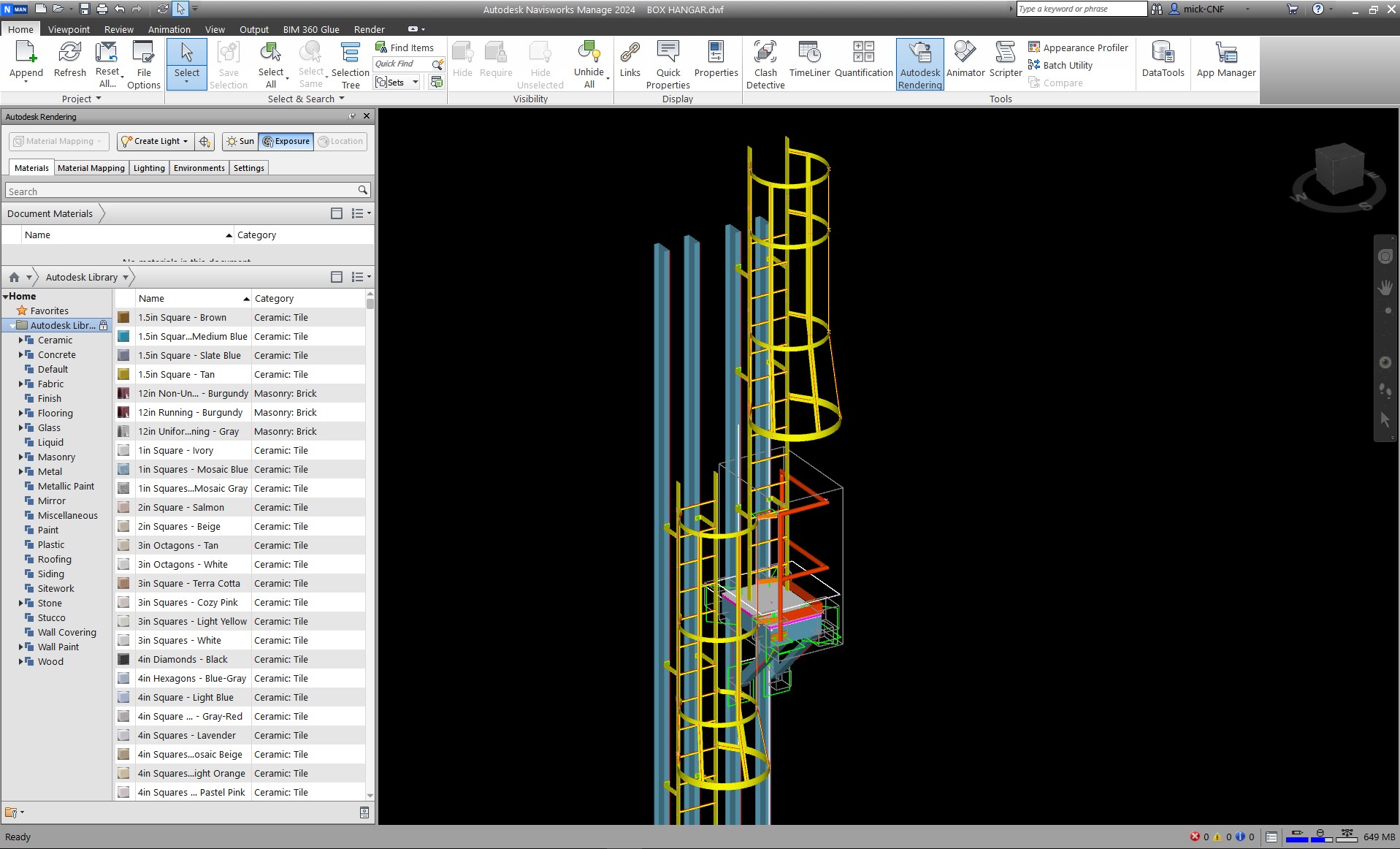The width and height of the screenshot is (1400, 849).
Task: Refresh the model files
Action: (69, 59)
